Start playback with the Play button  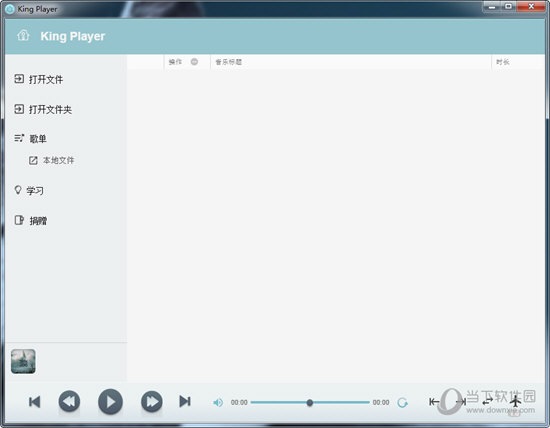110,402
